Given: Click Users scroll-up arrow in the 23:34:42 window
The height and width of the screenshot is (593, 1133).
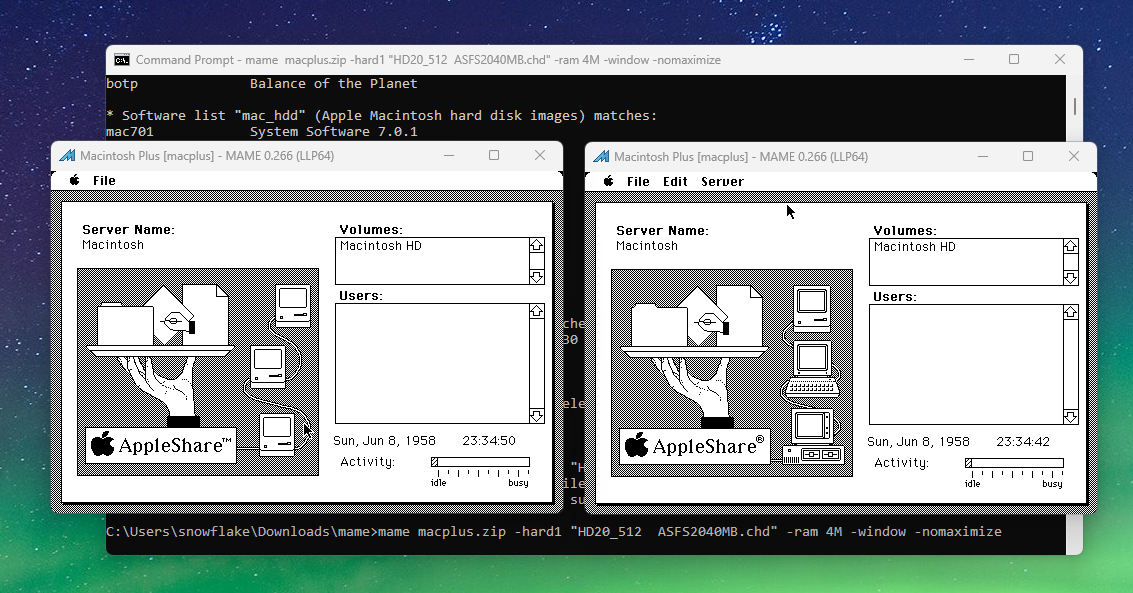Looking at the screenshot, I should tap(1071, 312).
